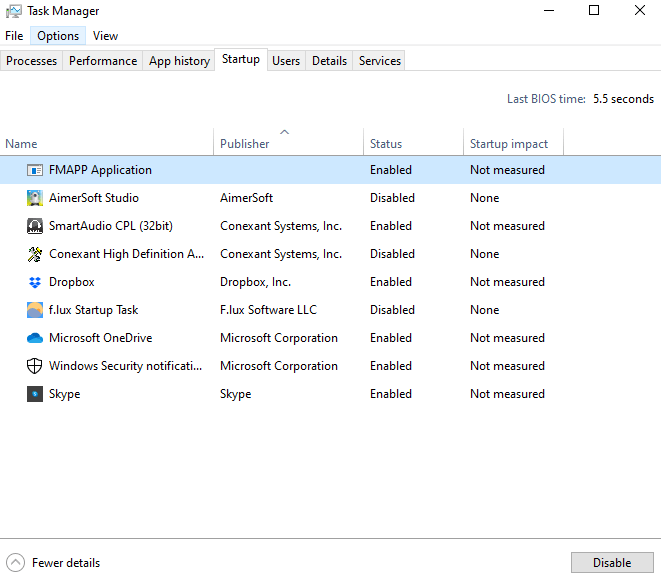Select the Dropbox entry name

coord(72,282)
